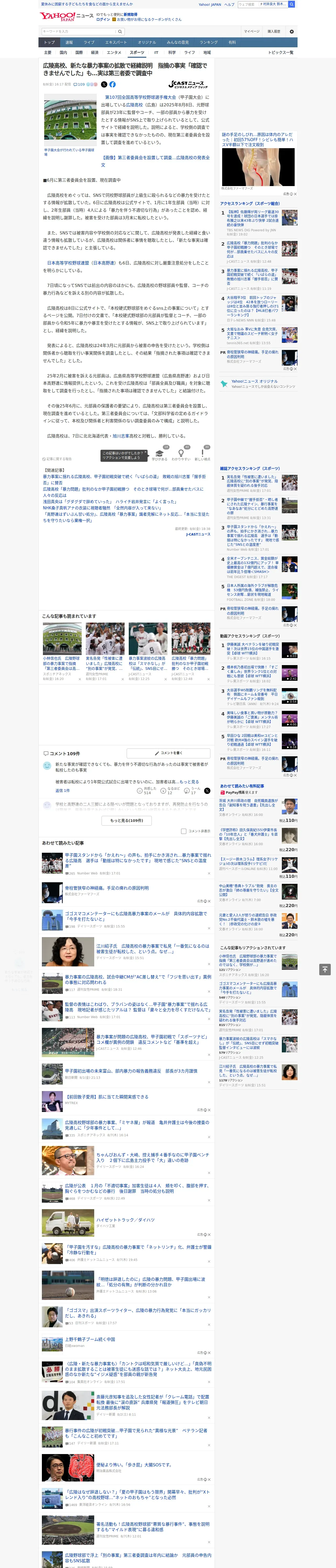This screenshot has width=336, height=1568.
Task: Open the ライブ tab in dark navigation bar
Action: 89,43
